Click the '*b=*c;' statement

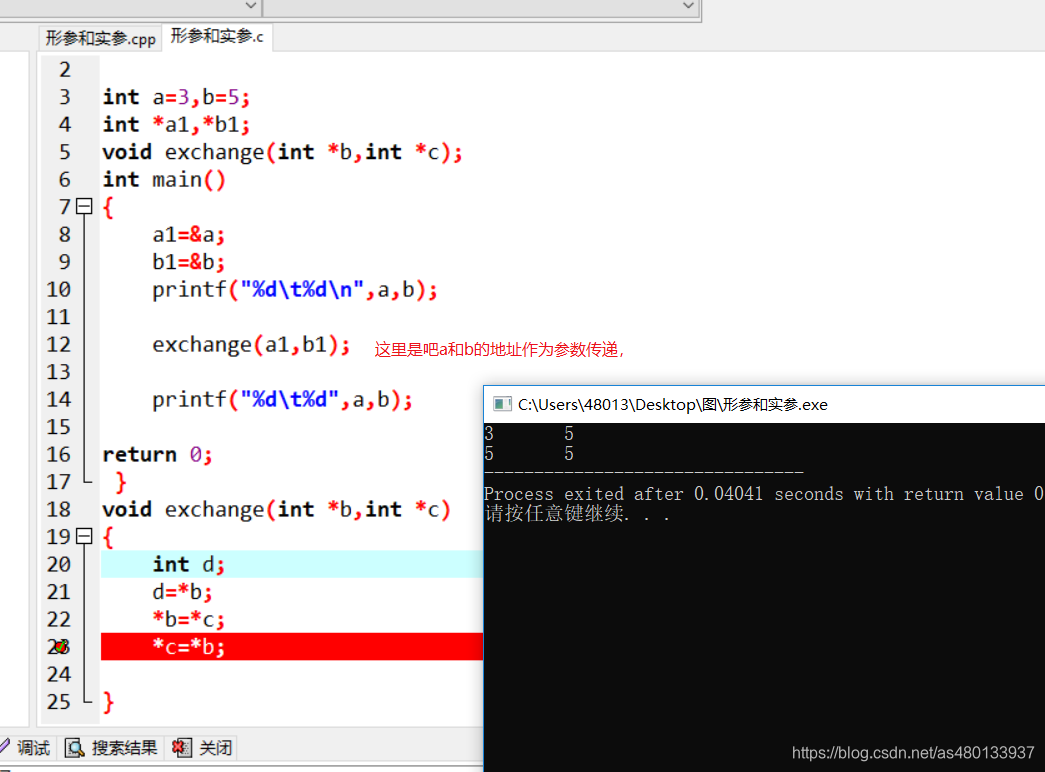189,619
